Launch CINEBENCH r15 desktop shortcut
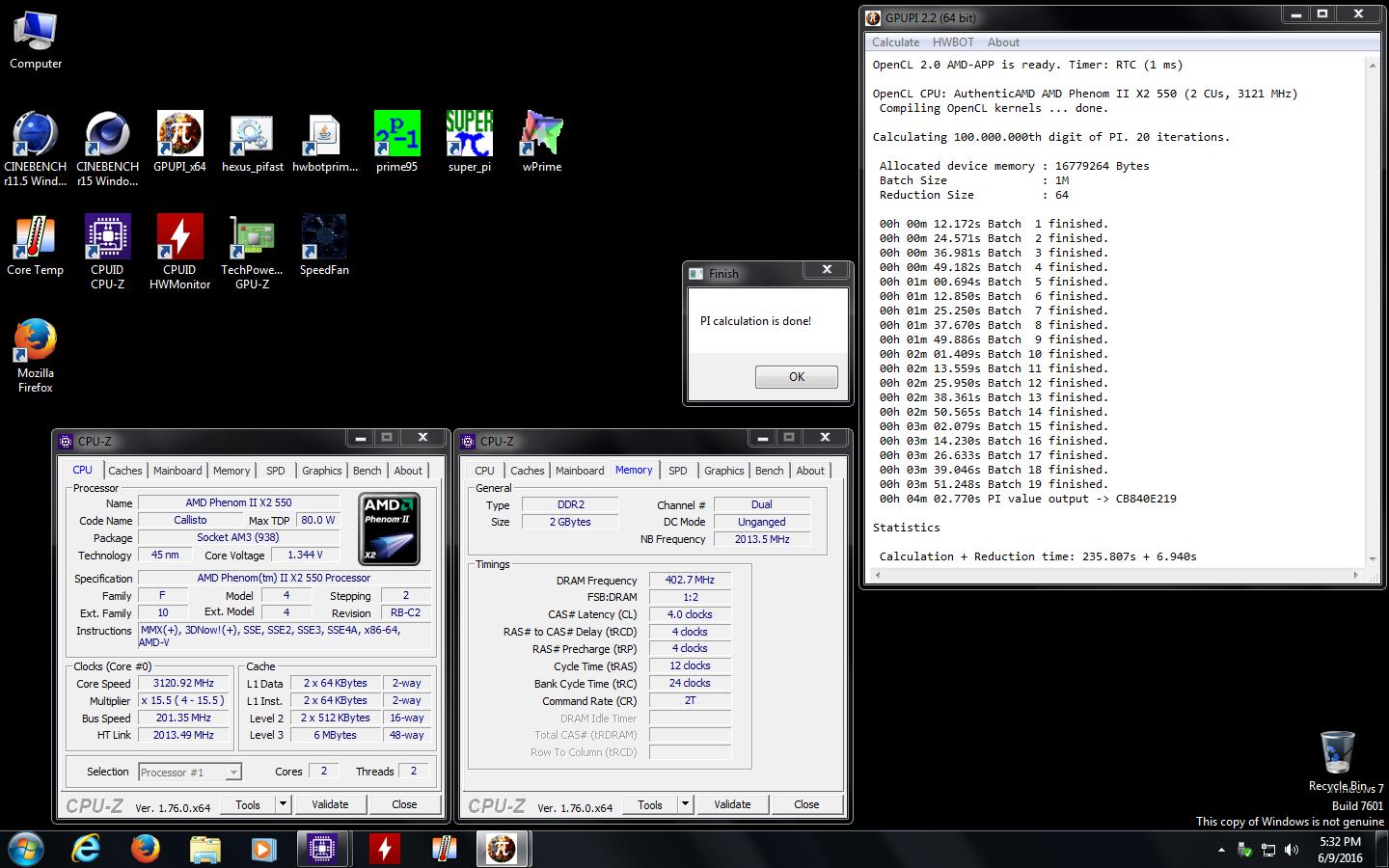 pos(107,148)
